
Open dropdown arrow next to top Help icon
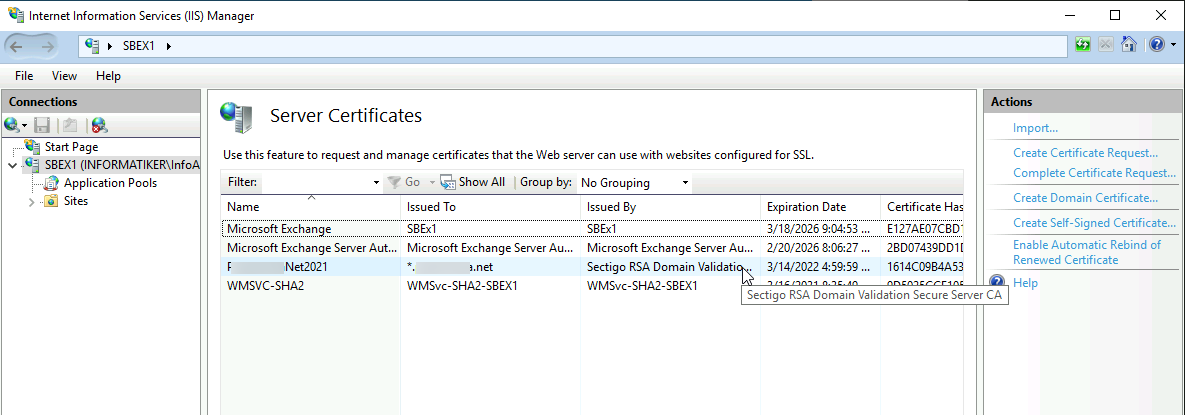pos(1174,45)
